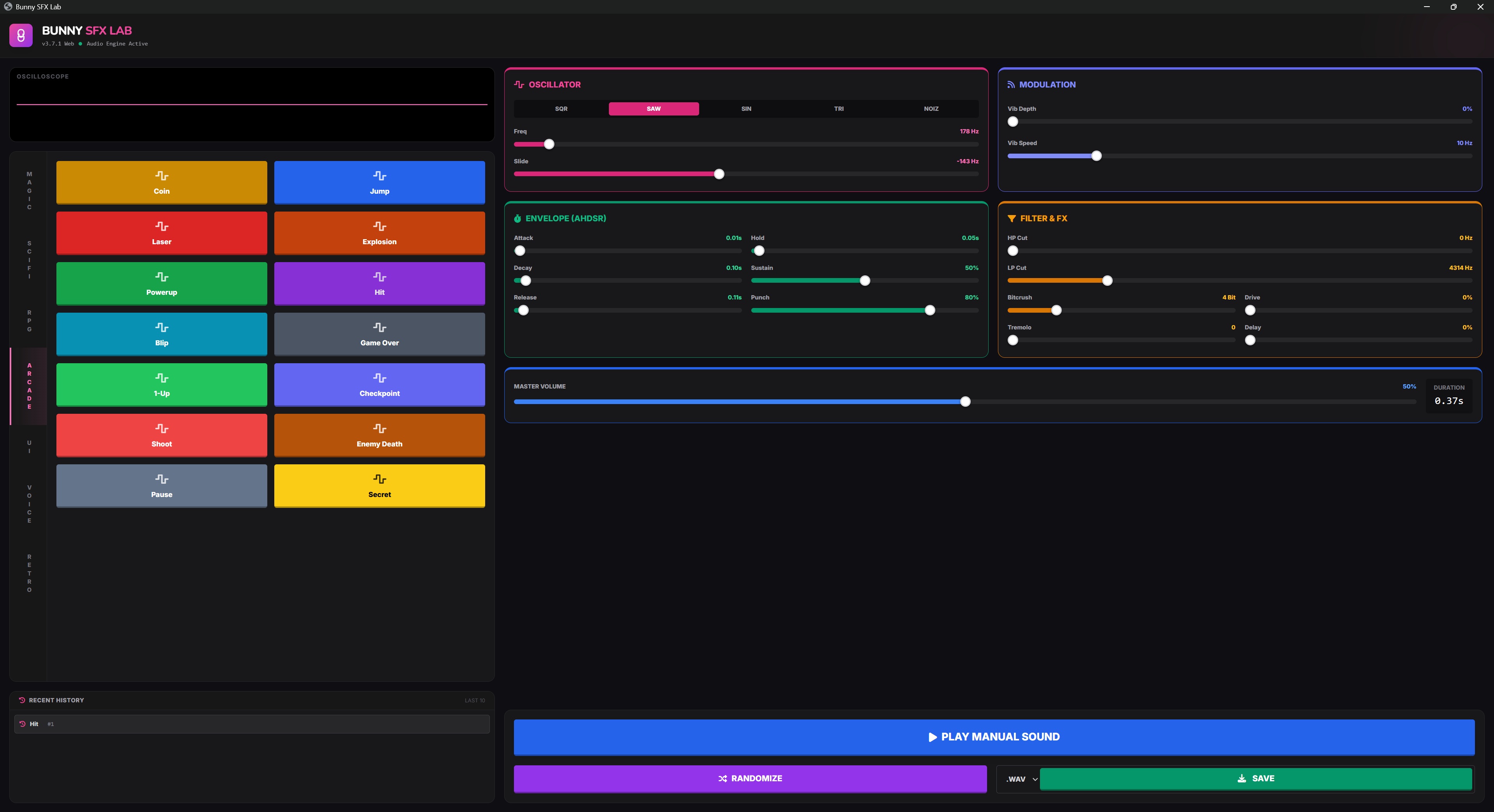
Task: Click the Laser preset waveform icon
Action: tap(161, 226)
